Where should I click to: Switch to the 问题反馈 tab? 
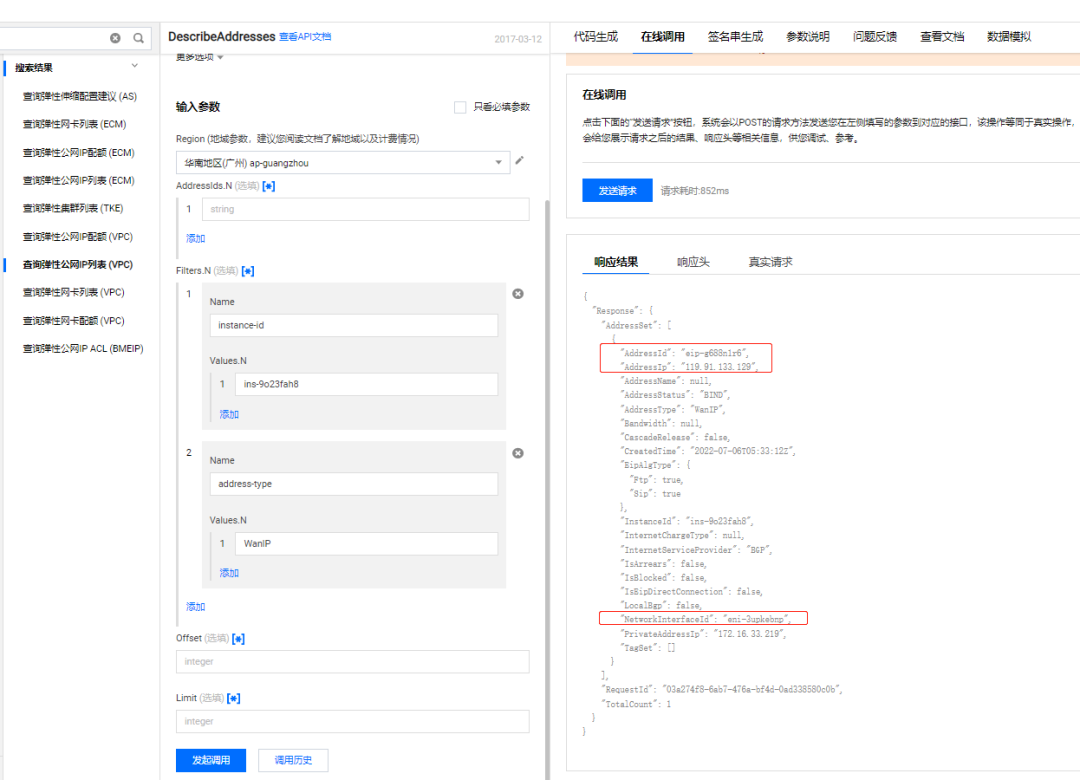[875, 37]
